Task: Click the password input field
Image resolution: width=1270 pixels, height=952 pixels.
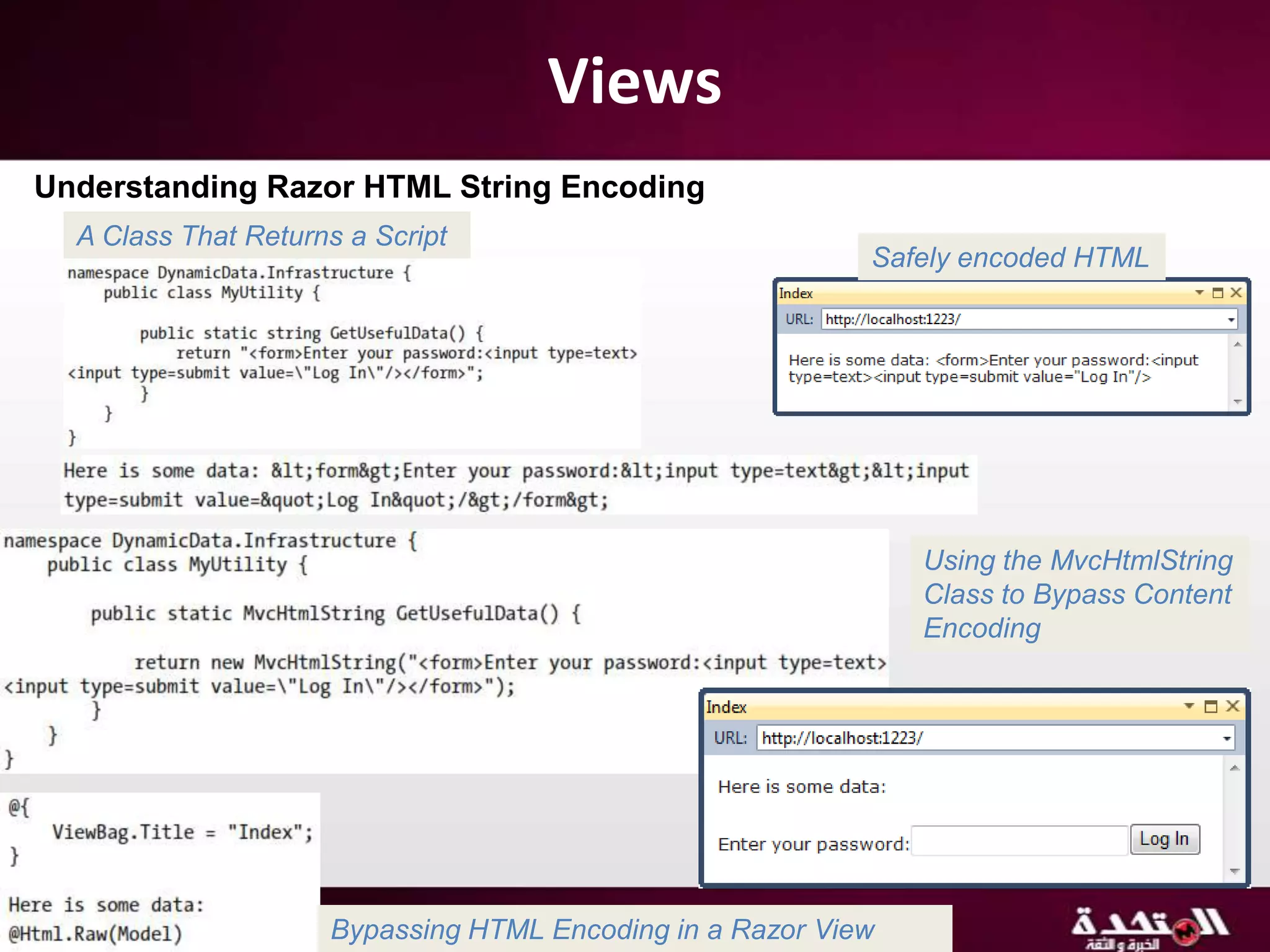Action: click(x=1019, y=841)
